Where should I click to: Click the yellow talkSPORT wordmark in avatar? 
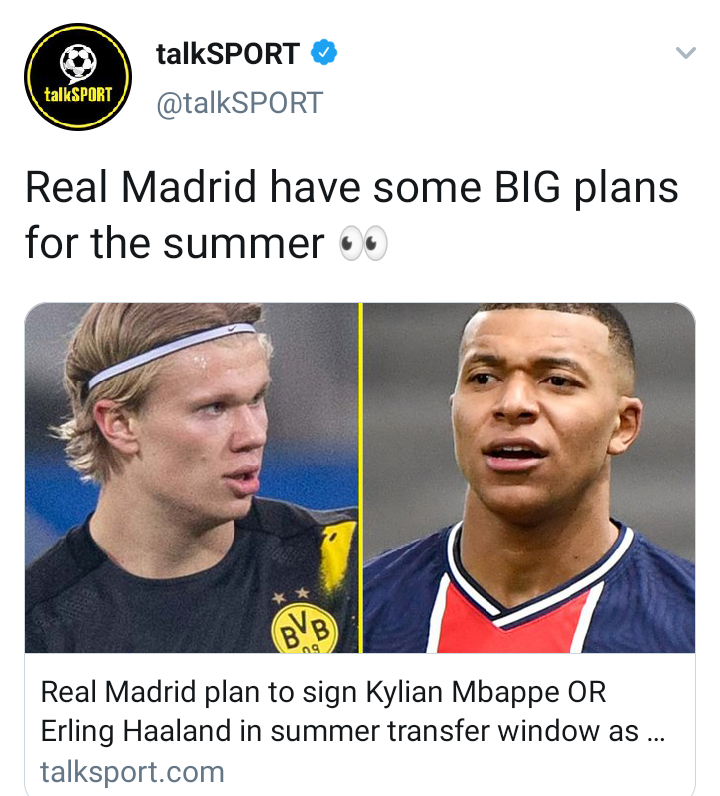click(78, 94)
